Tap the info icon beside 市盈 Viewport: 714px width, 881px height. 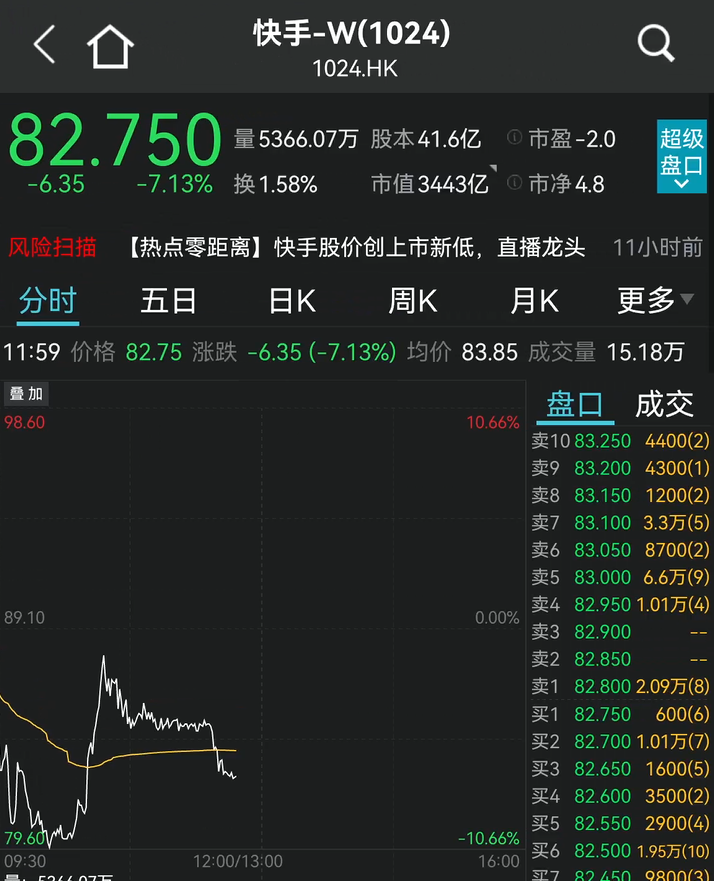pos(514,138)
